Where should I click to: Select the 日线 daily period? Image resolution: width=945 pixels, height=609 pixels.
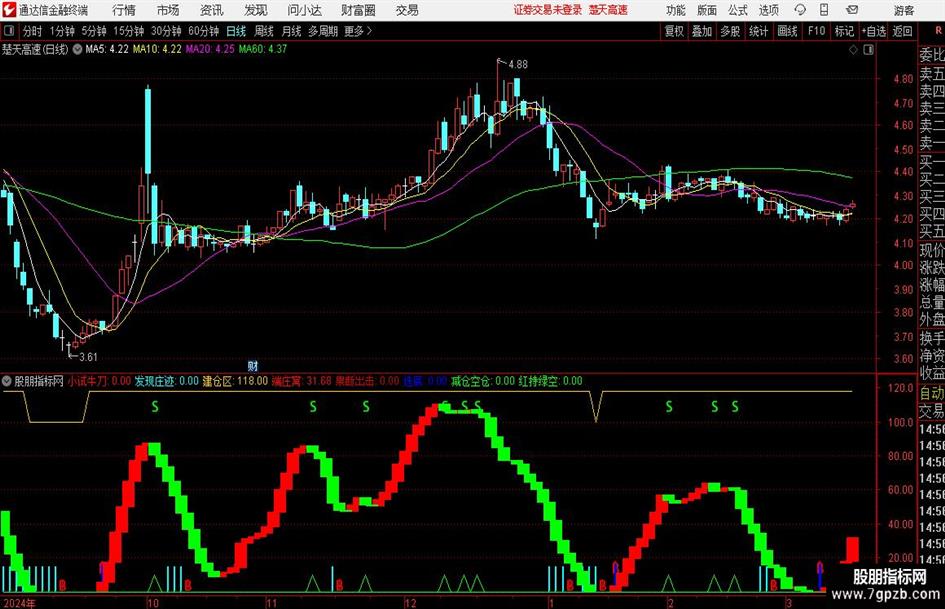pos(236,31)
